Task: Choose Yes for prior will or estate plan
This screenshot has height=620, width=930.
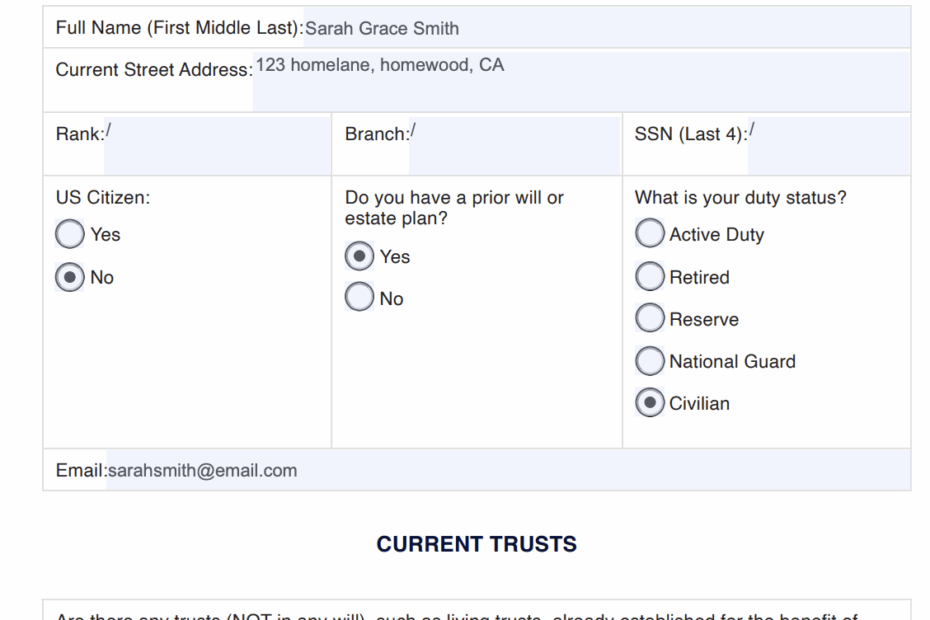Action: pos(359,256)
